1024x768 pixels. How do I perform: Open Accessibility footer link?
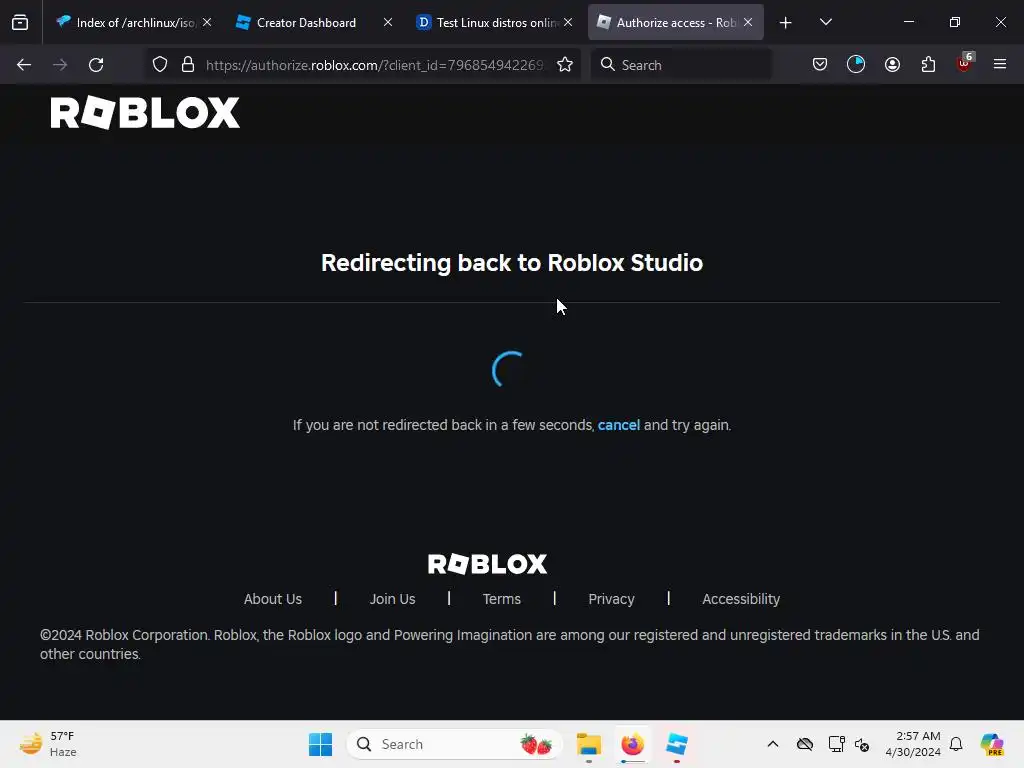(x=741, y=599)
